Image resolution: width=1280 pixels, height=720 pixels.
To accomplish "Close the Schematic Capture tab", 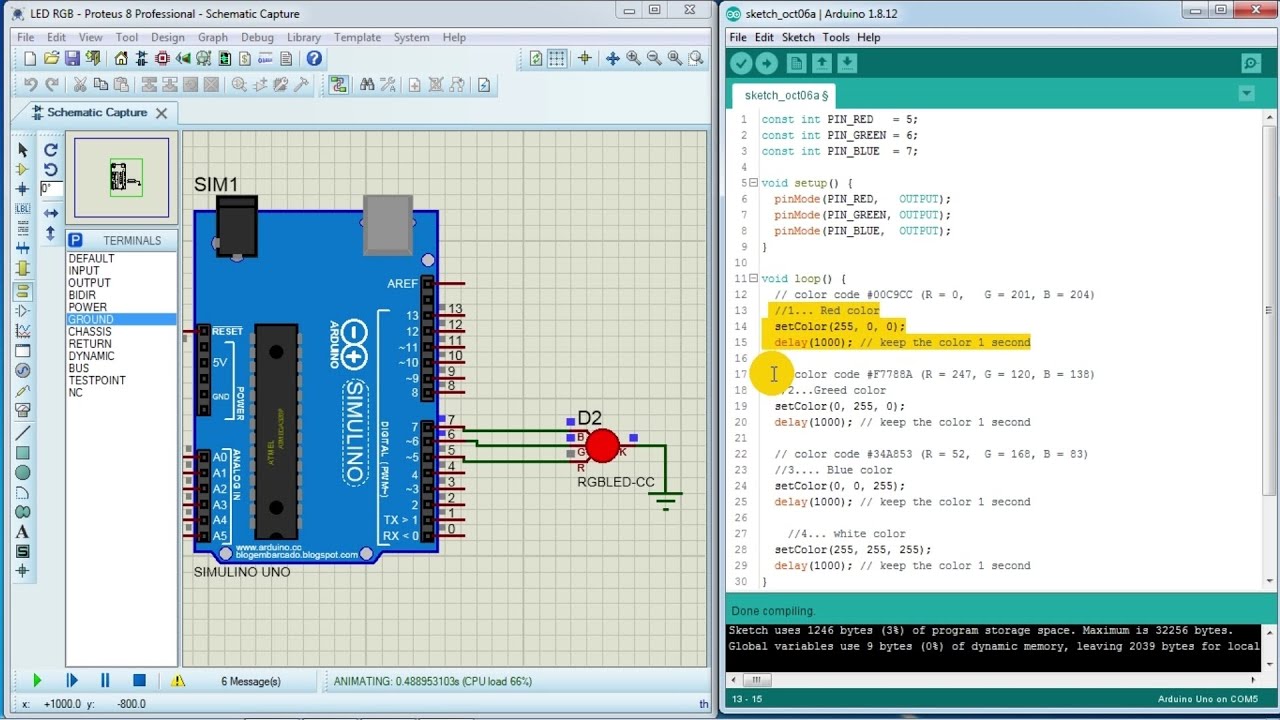I will tap(161, 113).
